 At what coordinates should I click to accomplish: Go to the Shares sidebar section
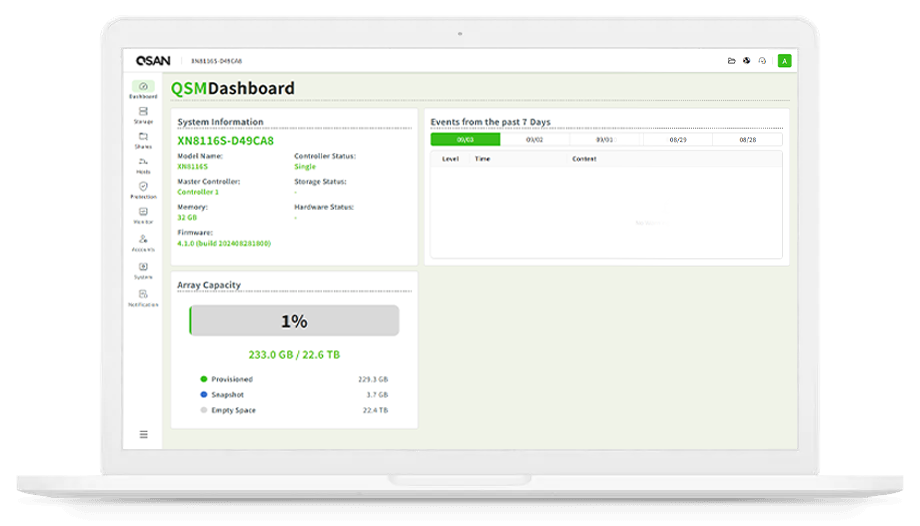143,140
